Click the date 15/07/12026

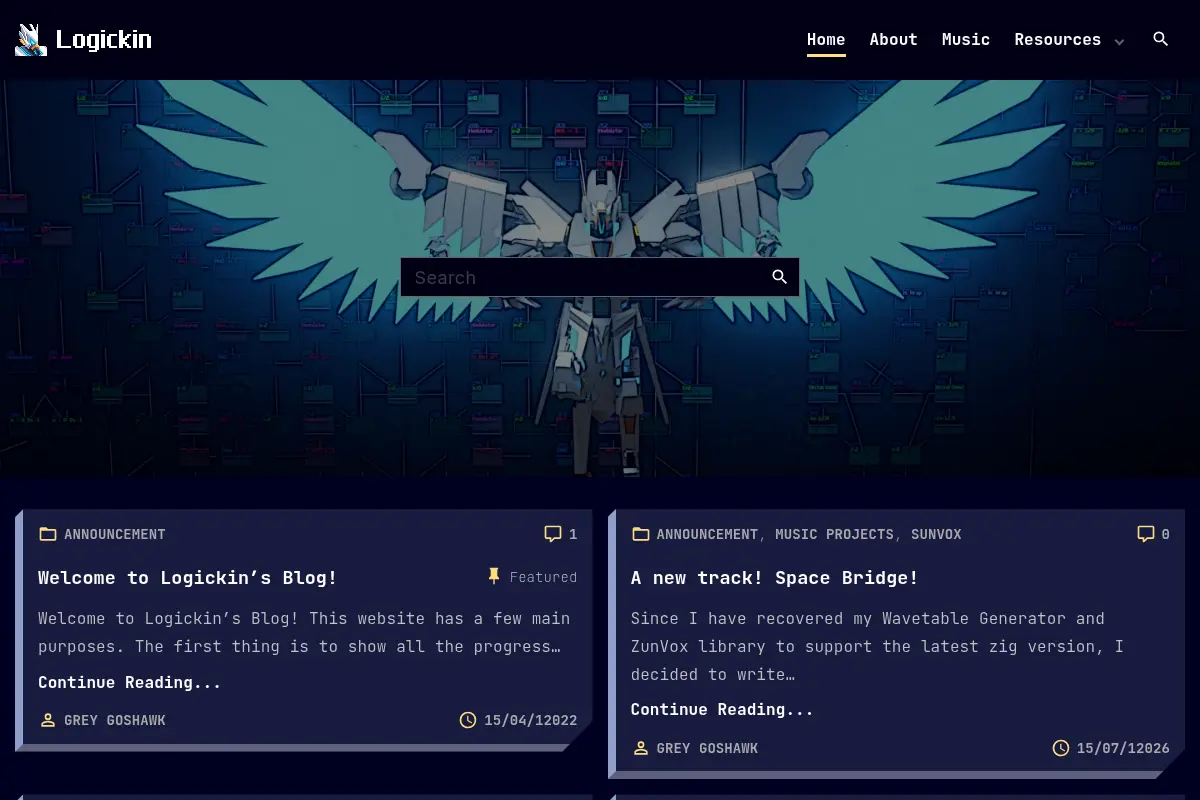(1124, 748)
